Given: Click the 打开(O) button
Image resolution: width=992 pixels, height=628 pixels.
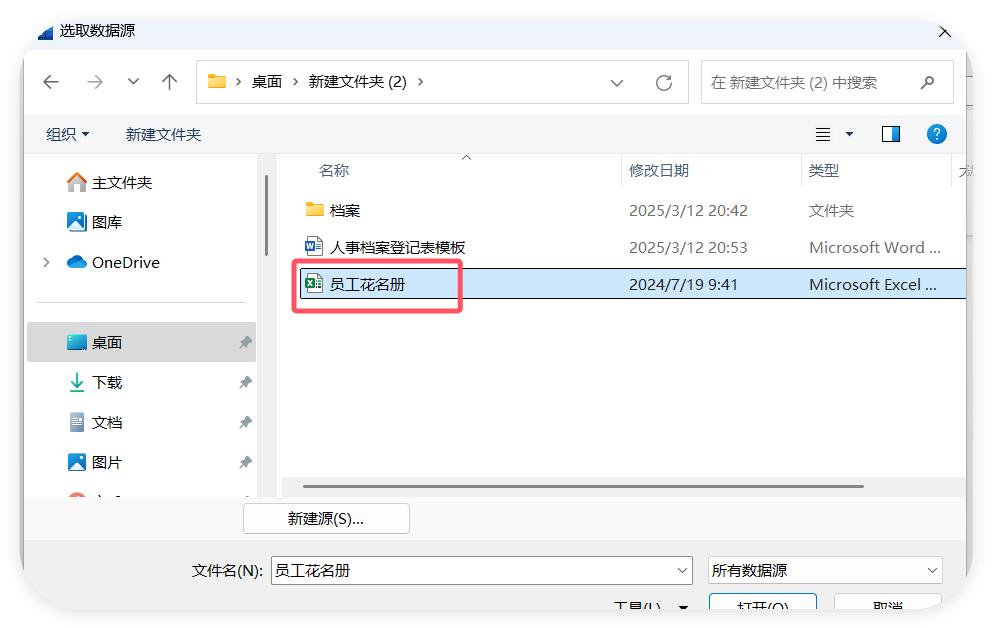Looking at the screenshot, I should click(763, 603).
